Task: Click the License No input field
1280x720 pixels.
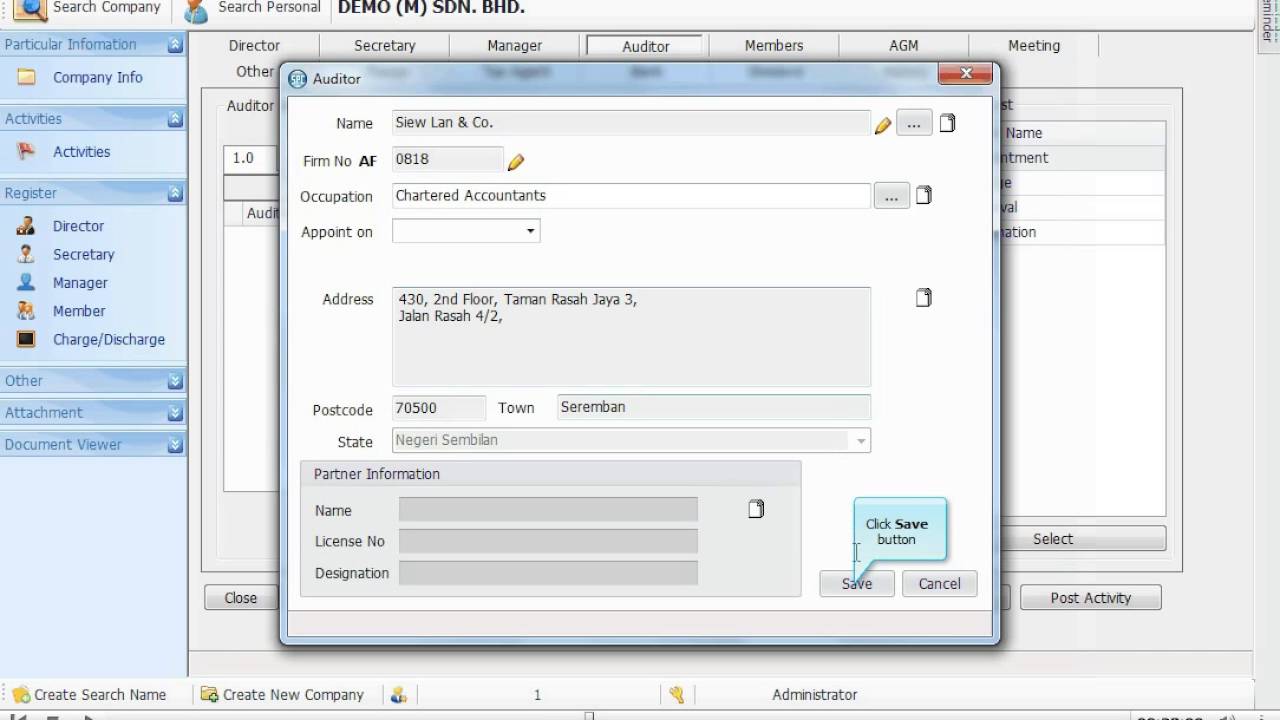Action: pyautogui.click(x=548, y=541)
